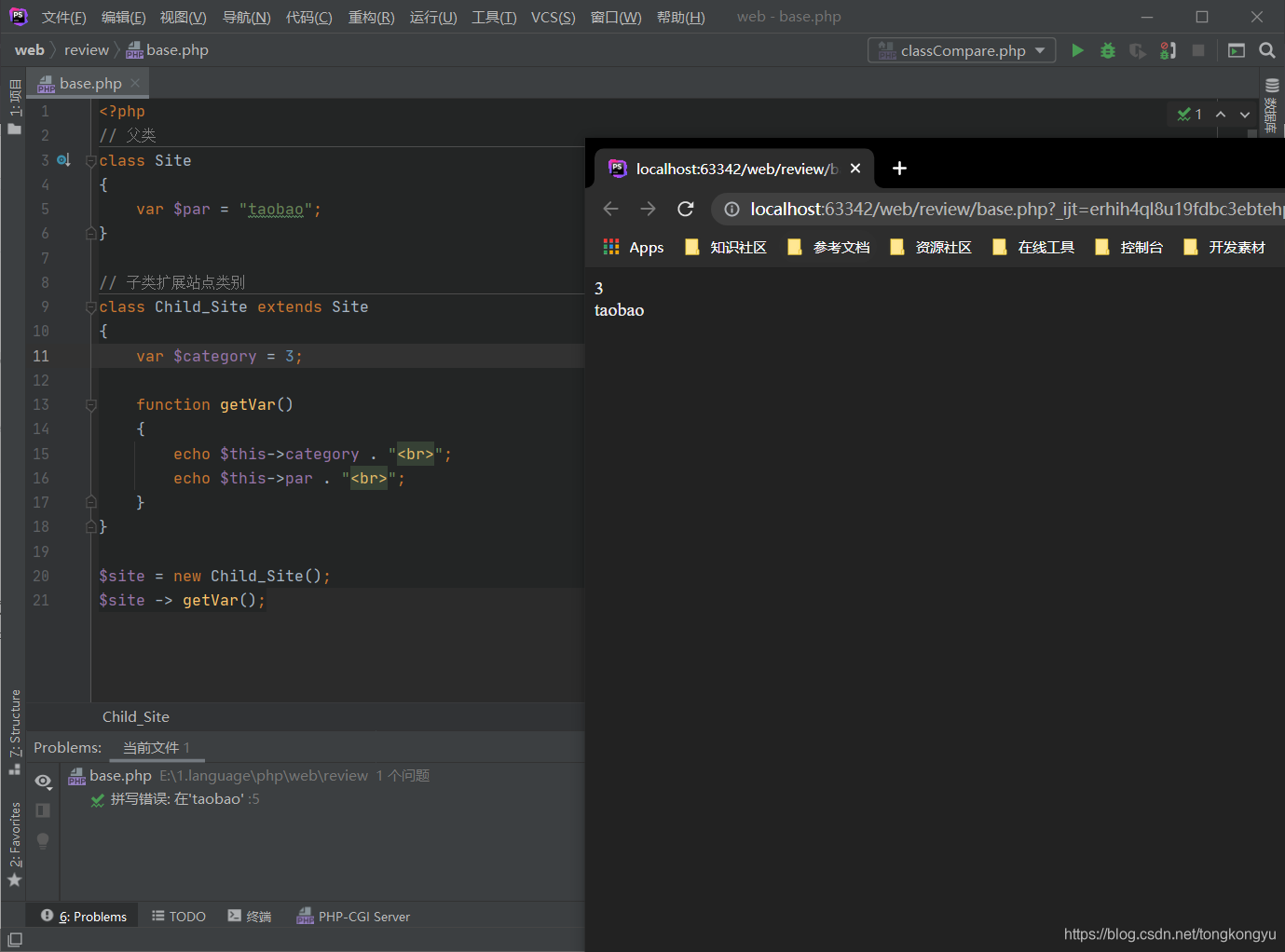The width and height of the screenshot is (1285, 952).
Task: Click the fold end marker on line 18
Action: point(91,526)
